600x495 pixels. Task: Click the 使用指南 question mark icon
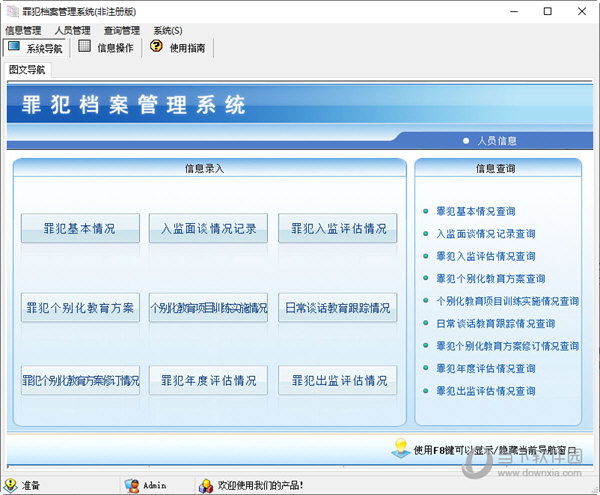[x=156, y=46]
